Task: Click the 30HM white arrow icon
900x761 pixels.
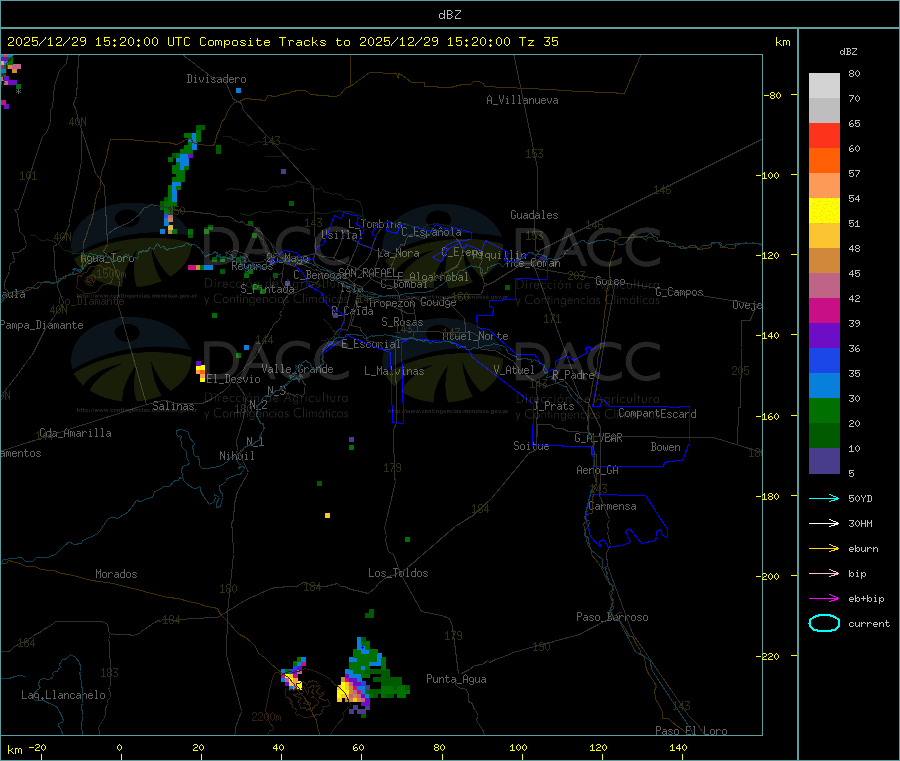Action: pyautogui.click(x=824, y=523)
